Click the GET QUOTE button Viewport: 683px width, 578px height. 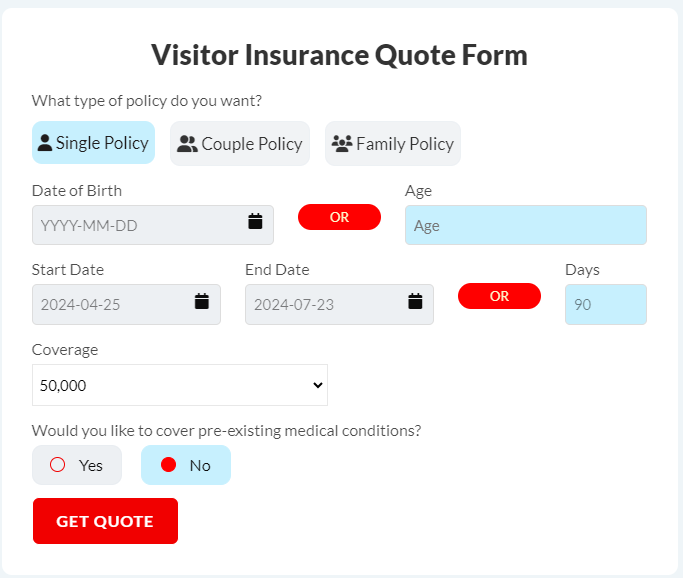(x=105, y=521)
